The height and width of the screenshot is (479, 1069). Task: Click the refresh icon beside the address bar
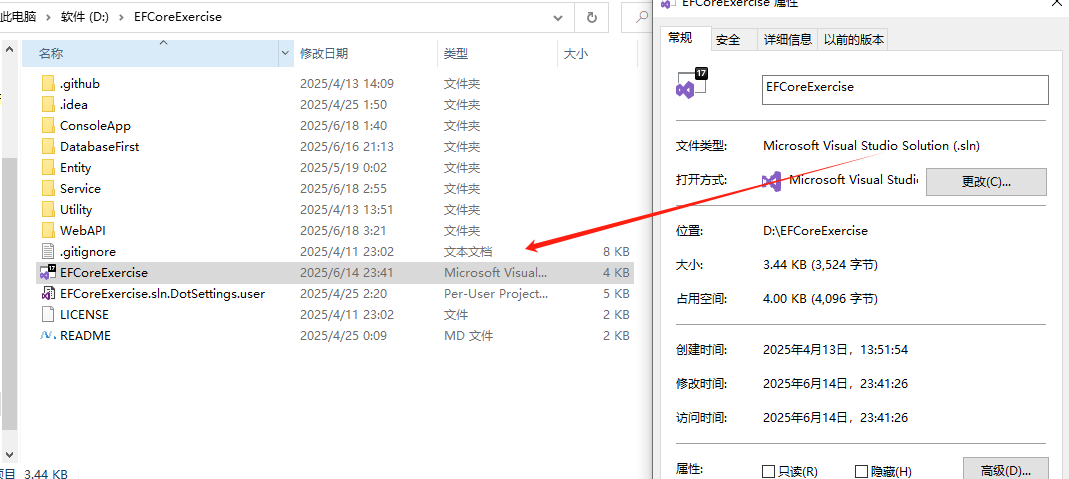tap(592, 17)
